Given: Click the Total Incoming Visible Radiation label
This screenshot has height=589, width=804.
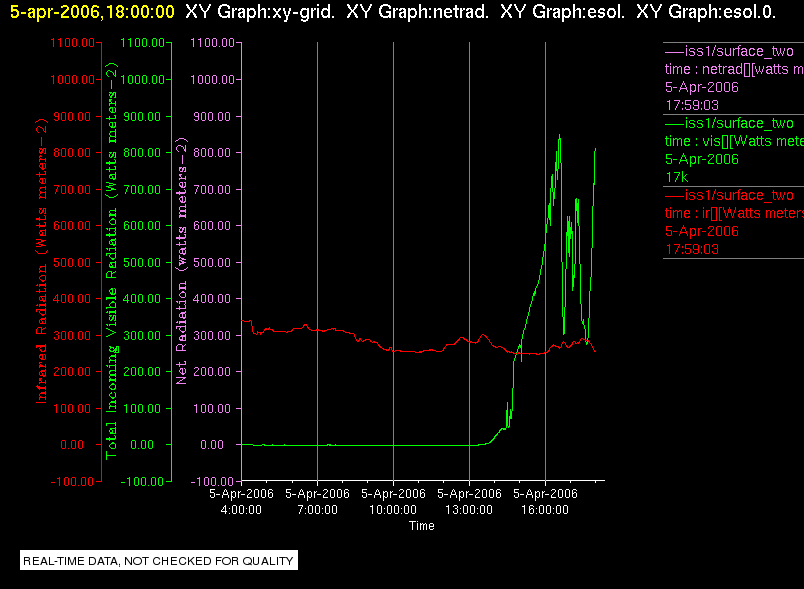Looking at the screenshot, I should pos(112,261).
